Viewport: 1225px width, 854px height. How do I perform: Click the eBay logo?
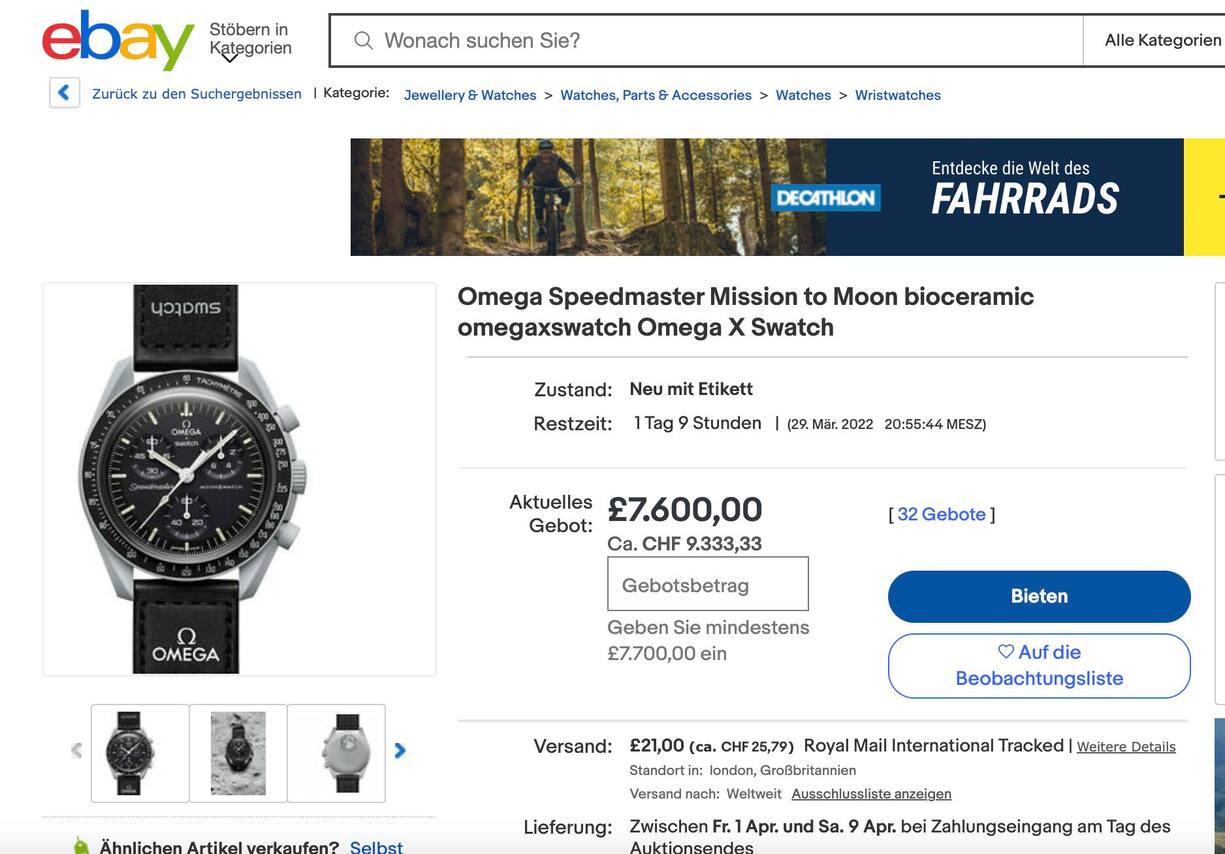117,40
